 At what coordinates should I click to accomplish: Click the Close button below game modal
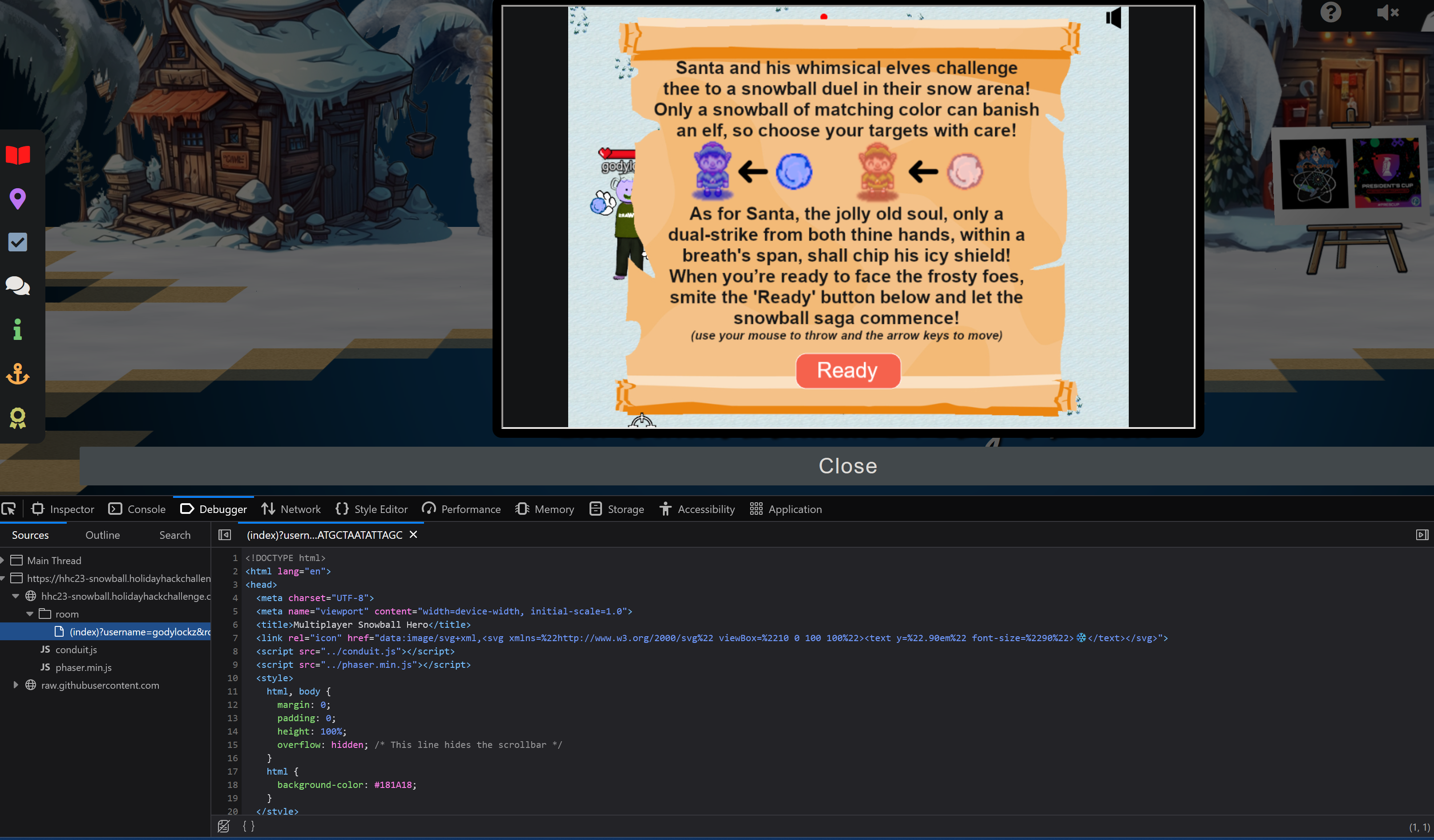point(847,465)
